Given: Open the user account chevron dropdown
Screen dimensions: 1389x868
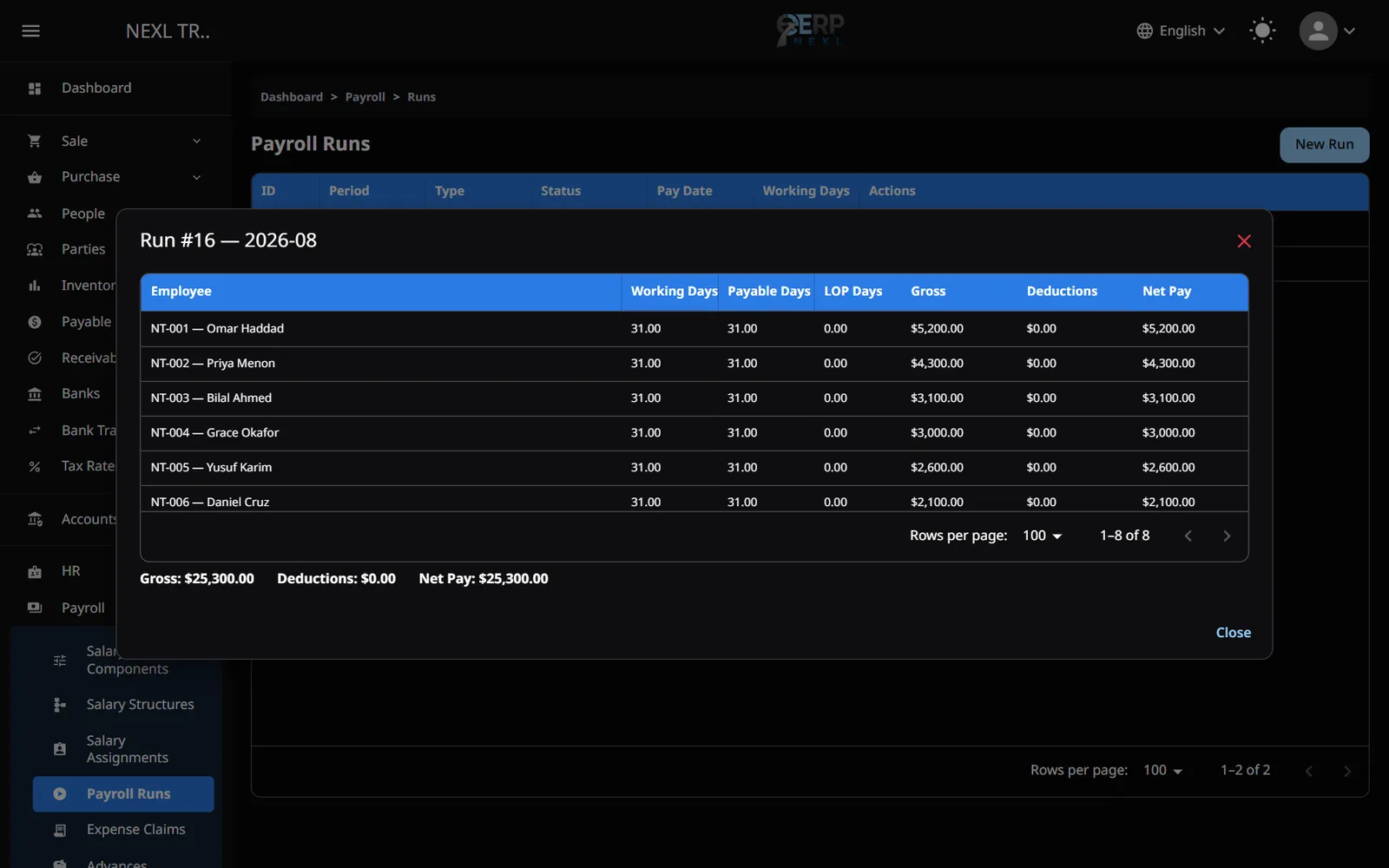Looking at the screenshot, I should (1349, 31).
